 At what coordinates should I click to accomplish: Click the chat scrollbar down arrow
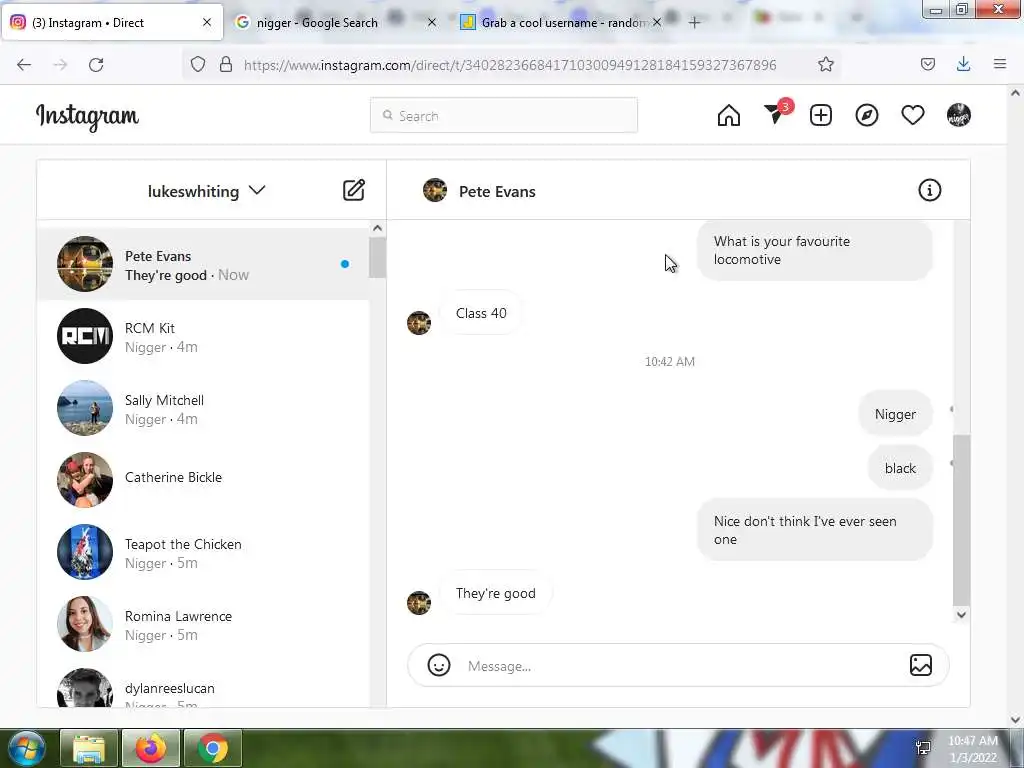(961, 615)
